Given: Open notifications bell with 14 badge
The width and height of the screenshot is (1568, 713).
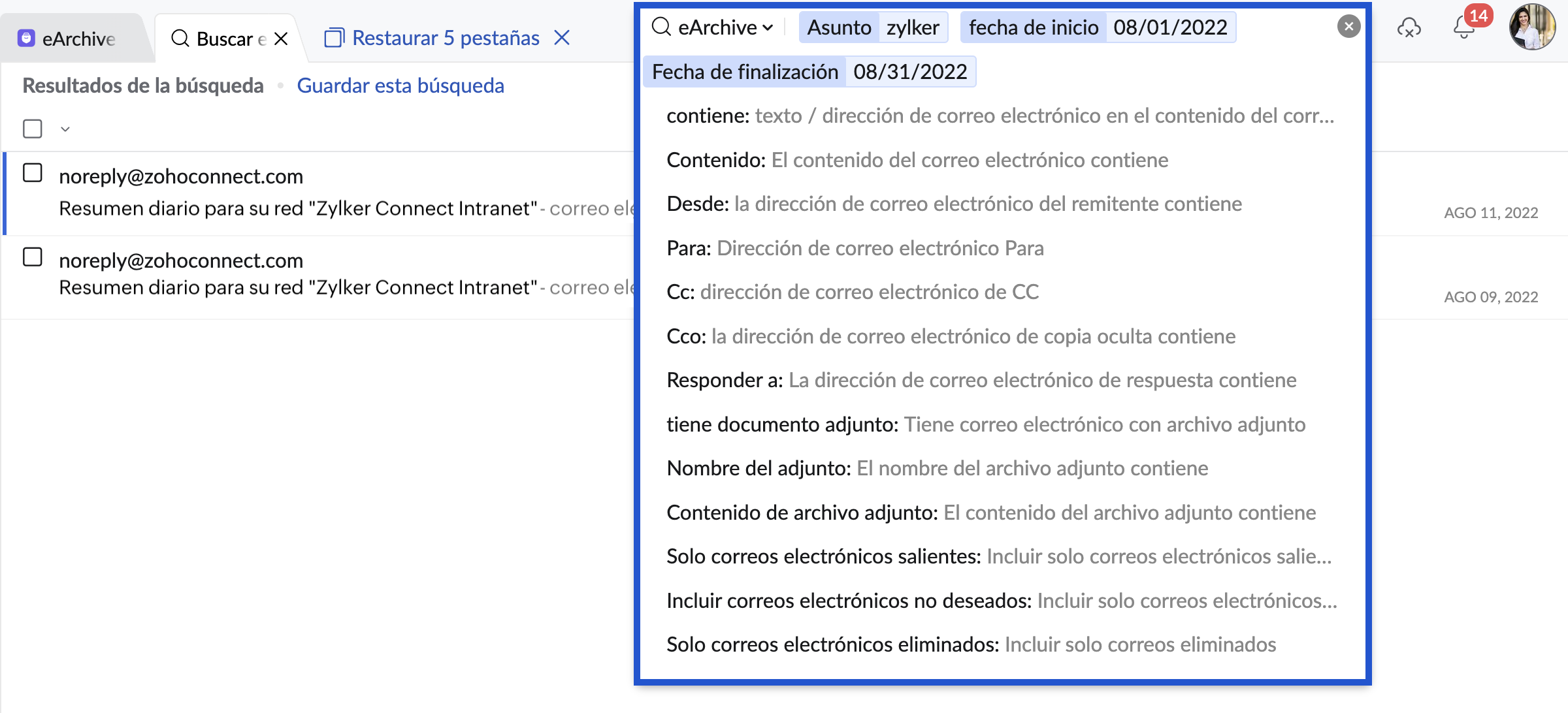Looking at the screenshot, I should point(1465,27).
